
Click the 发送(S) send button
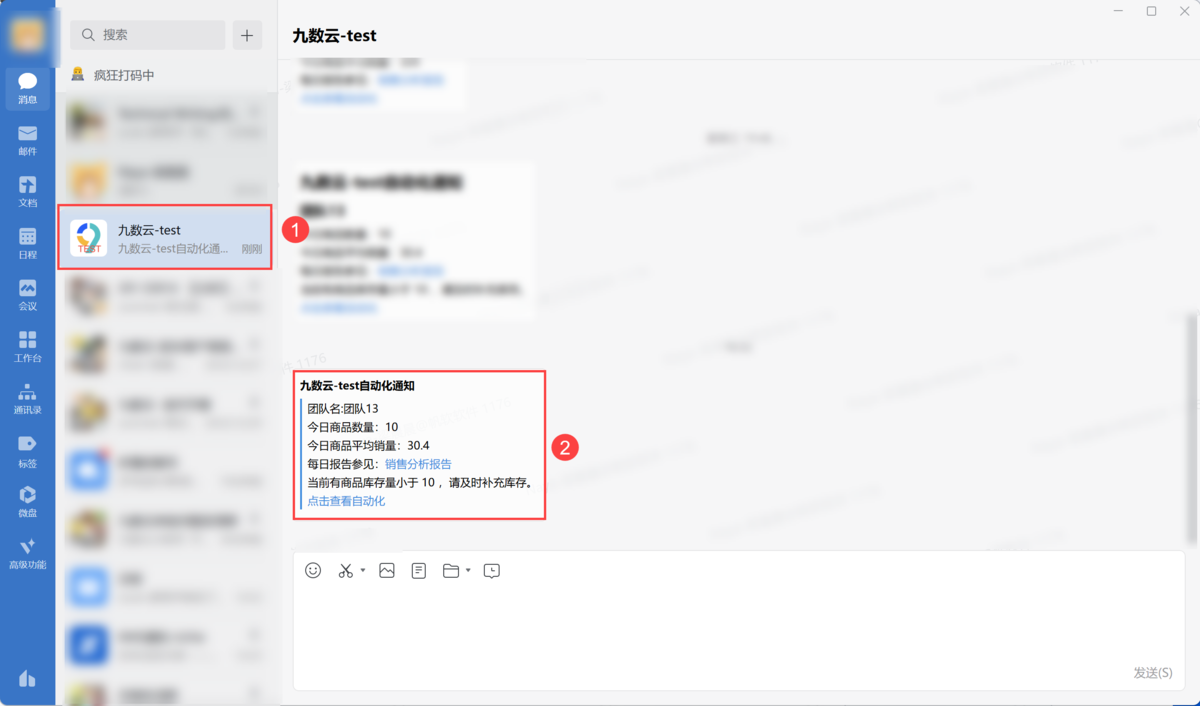coord(1153,673)
